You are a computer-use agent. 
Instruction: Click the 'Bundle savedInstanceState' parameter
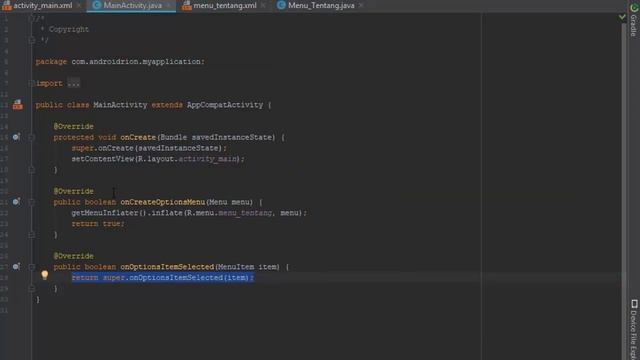[x=216, y=137]
